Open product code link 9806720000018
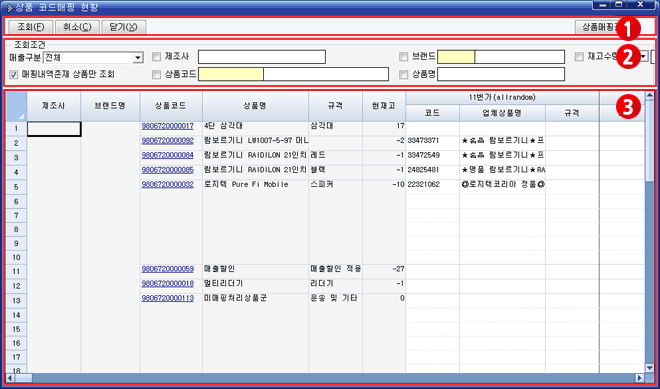 pyautogui.click(x=168, y=284)
